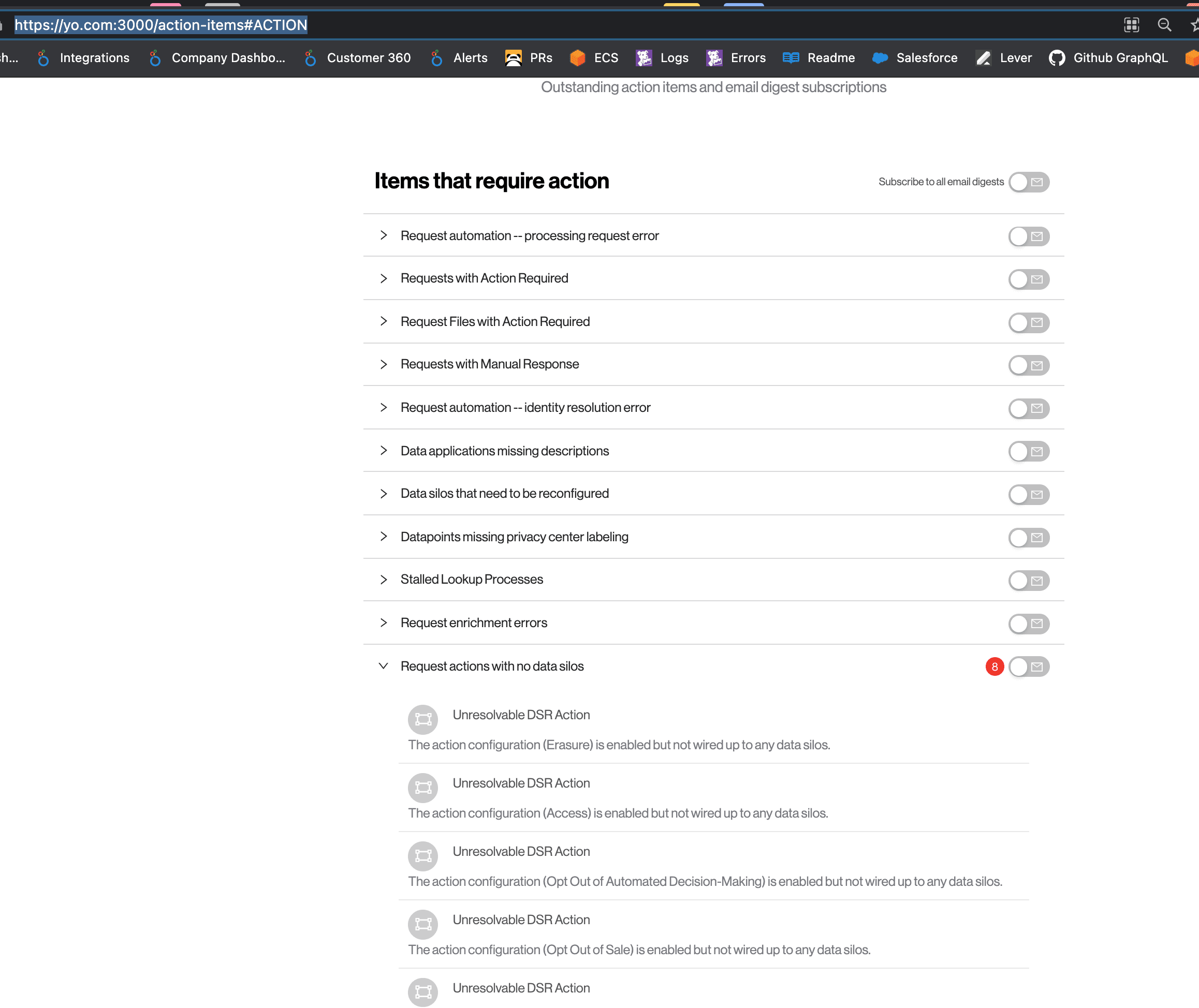This screenshot has height=1008, width=1199.
Task: Open the Salesforce bookmark
Action: pos(914,58)
